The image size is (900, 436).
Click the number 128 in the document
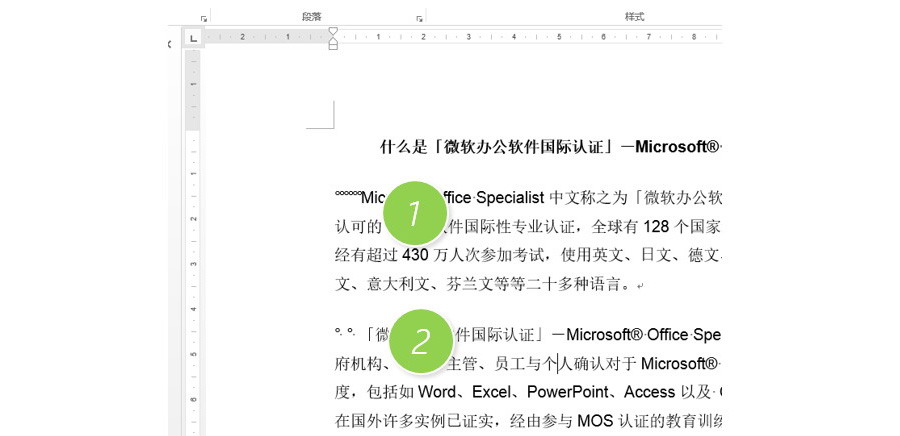click(x=656, y=227)
